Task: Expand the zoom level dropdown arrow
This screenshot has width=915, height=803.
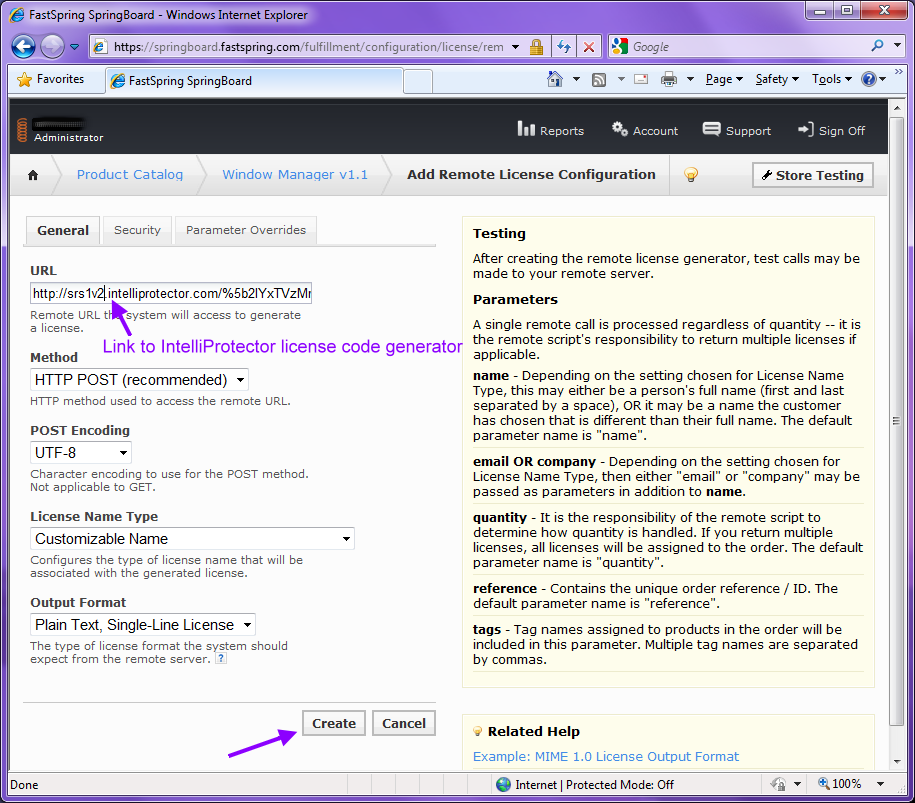Action: coord(881,784)
